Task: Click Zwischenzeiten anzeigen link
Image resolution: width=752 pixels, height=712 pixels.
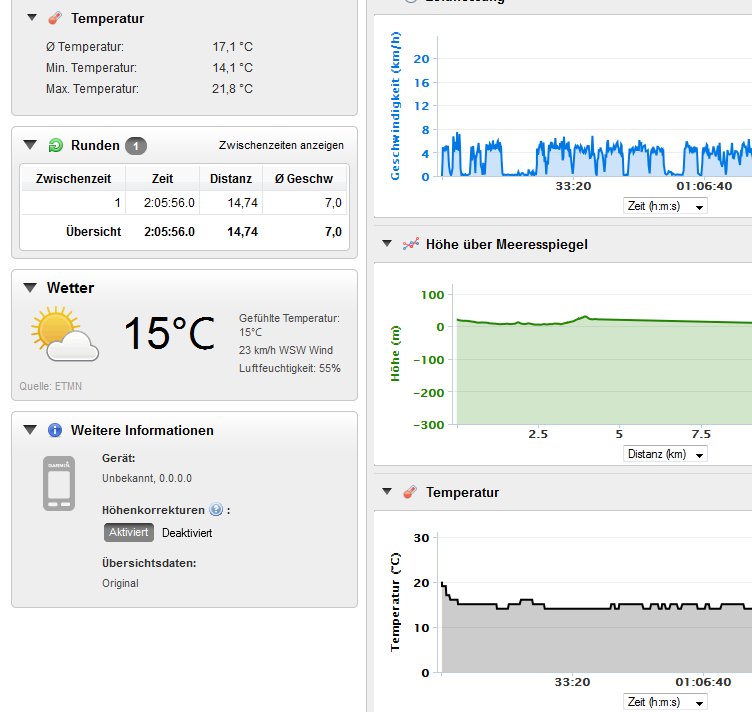Action: [x=281, y=146]
